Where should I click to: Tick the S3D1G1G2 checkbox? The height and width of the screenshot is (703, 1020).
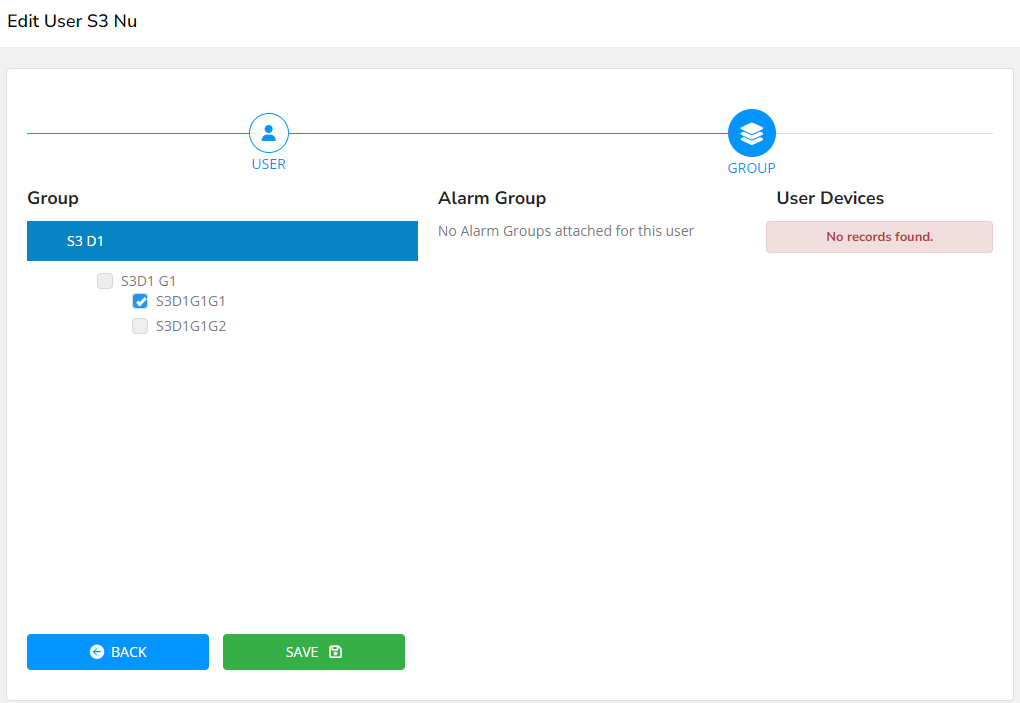(141, 326)
